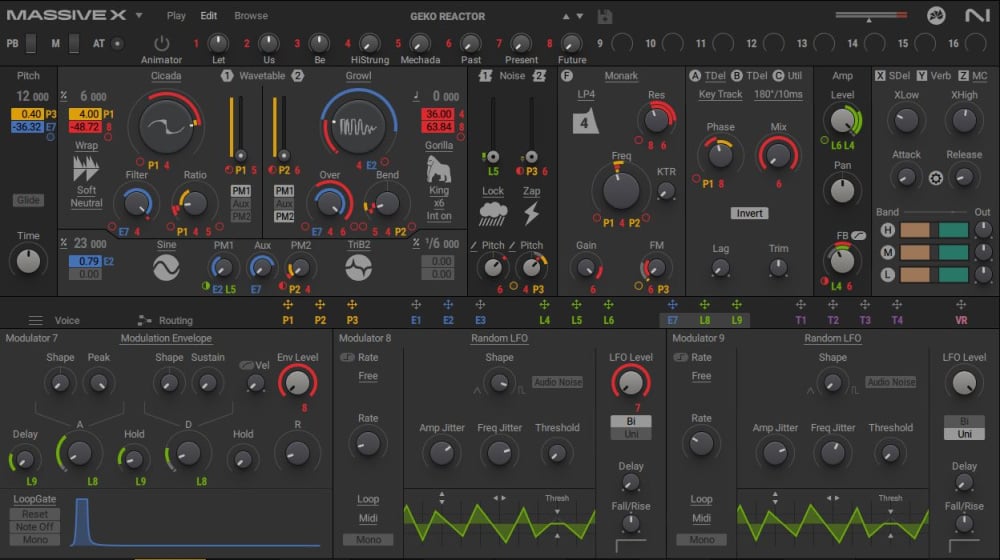Open the Native Instruments NI logo

coord(976,15)
